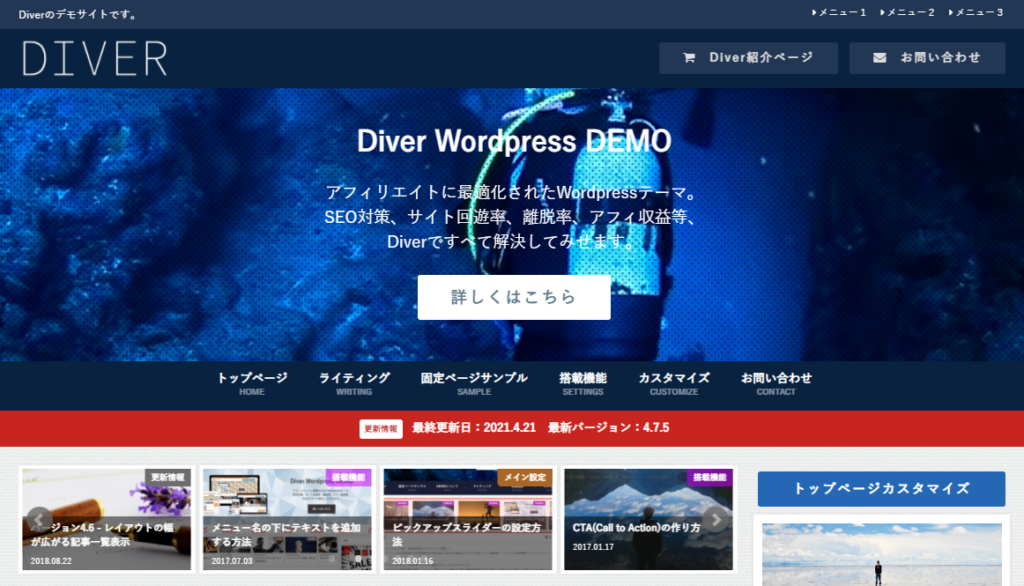Image resolution: width=1024 pixels, height=586 pixels.
Task: Go to previous slide with left arrow
Action: click(39, 520)
